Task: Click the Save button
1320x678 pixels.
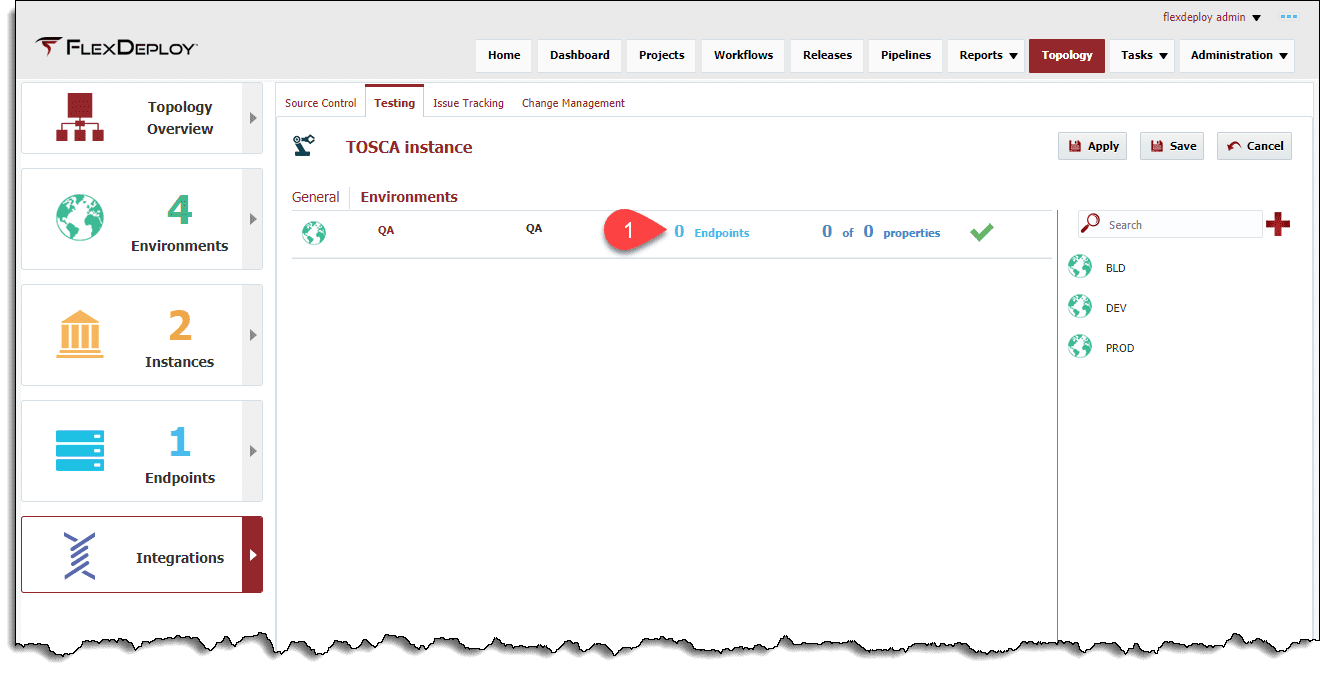Action: pos(1172,146)
